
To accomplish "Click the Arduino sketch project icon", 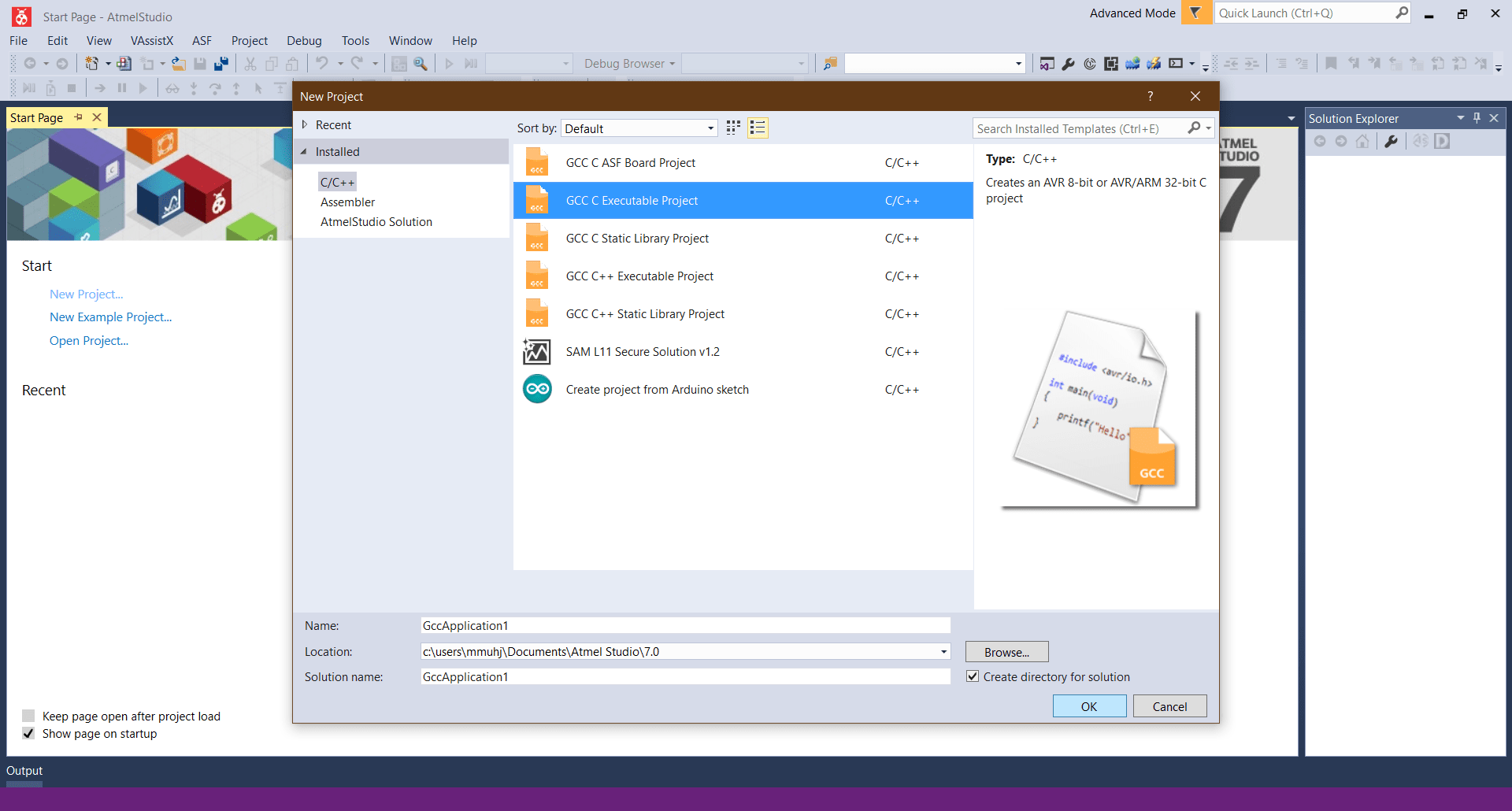I will [x=537, y=389].
